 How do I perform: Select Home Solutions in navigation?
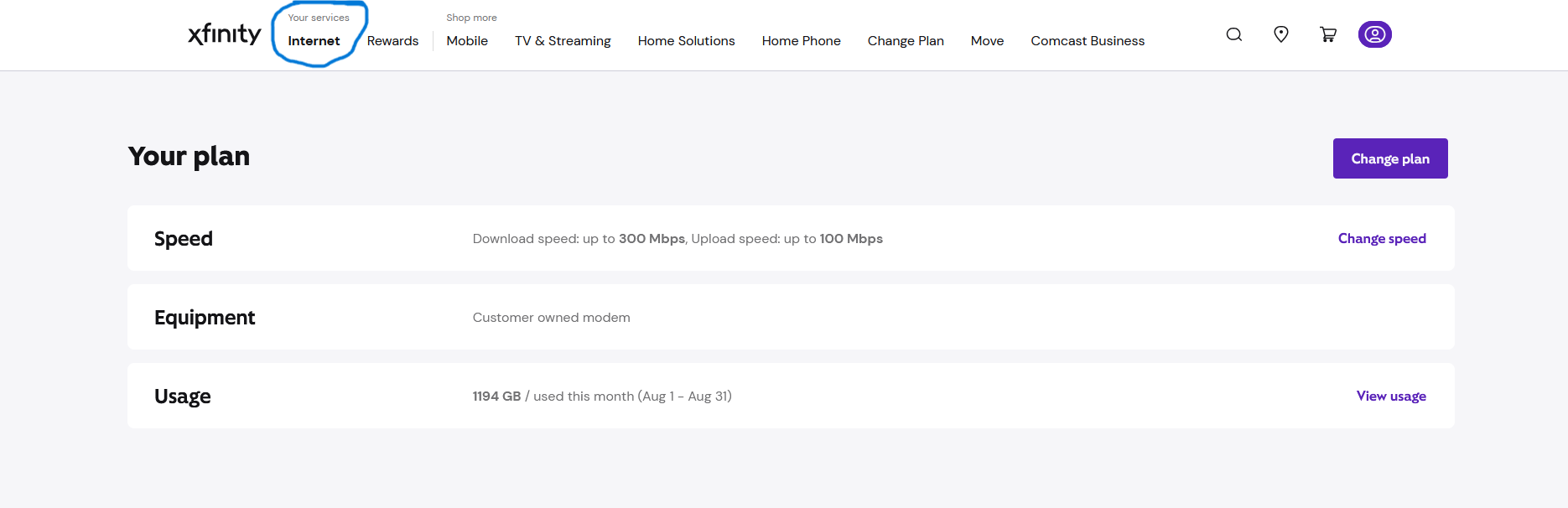click(686, 40)
